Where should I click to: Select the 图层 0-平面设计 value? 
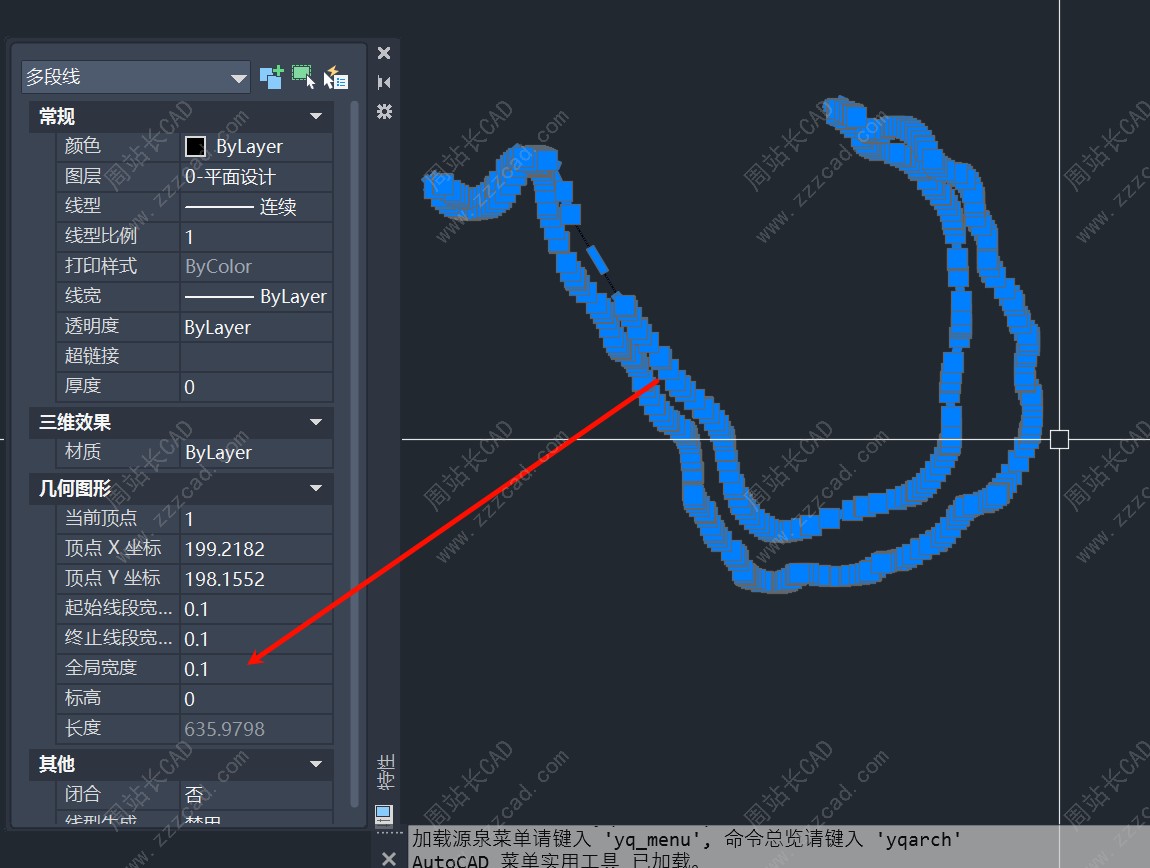pos(256,177)
